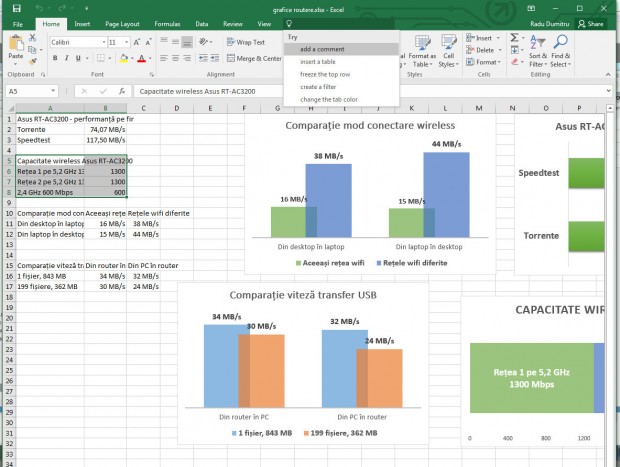Toggle align right
620x467 pixels.
tap(187, 58)
